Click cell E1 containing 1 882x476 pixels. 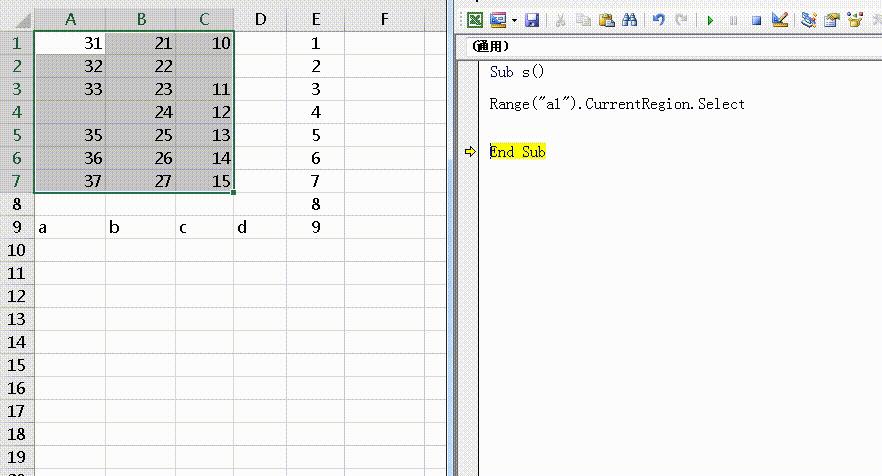(316, 43)
